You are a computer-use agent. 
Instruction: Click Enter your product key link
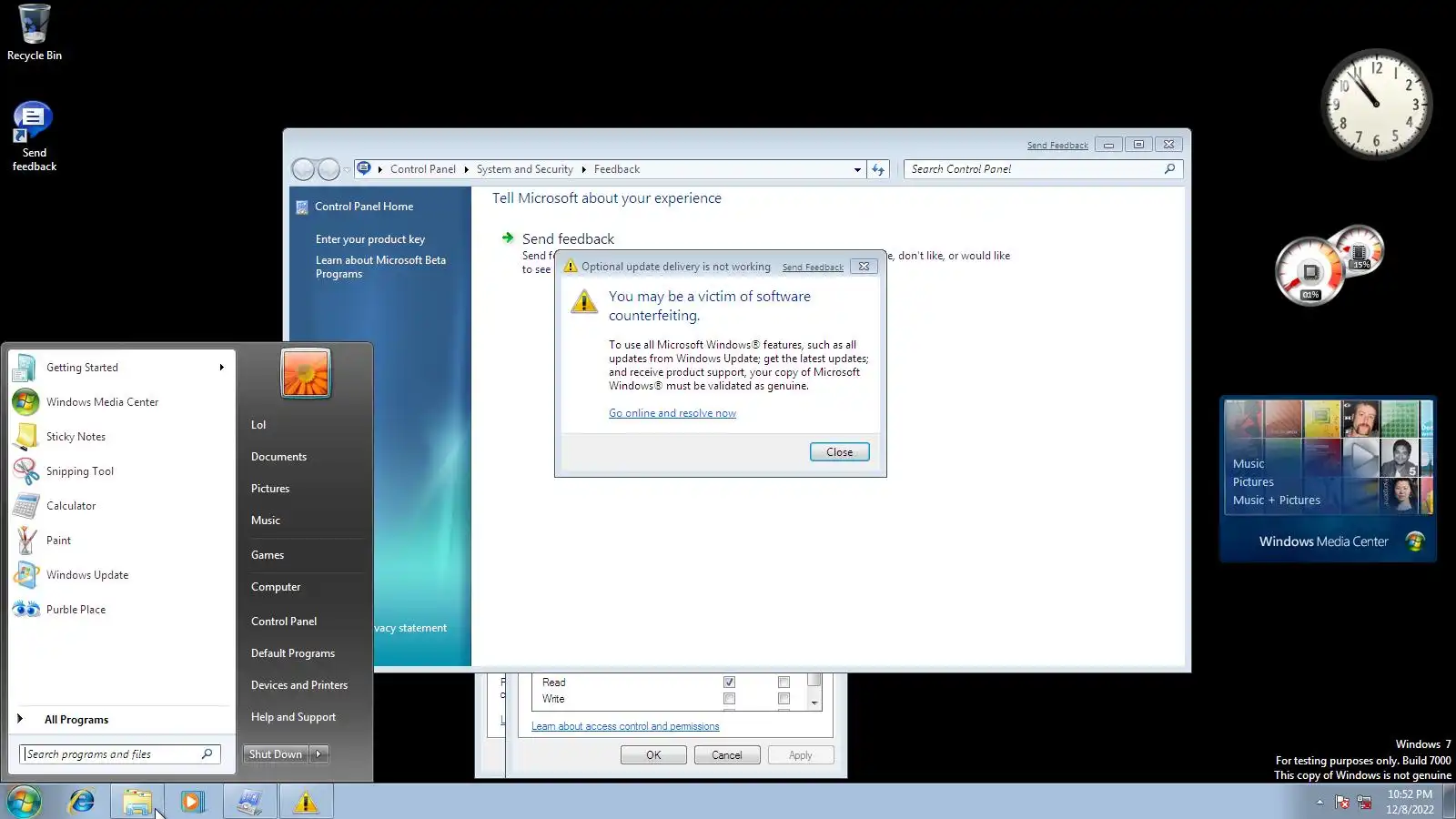click(x=370, y=239)
